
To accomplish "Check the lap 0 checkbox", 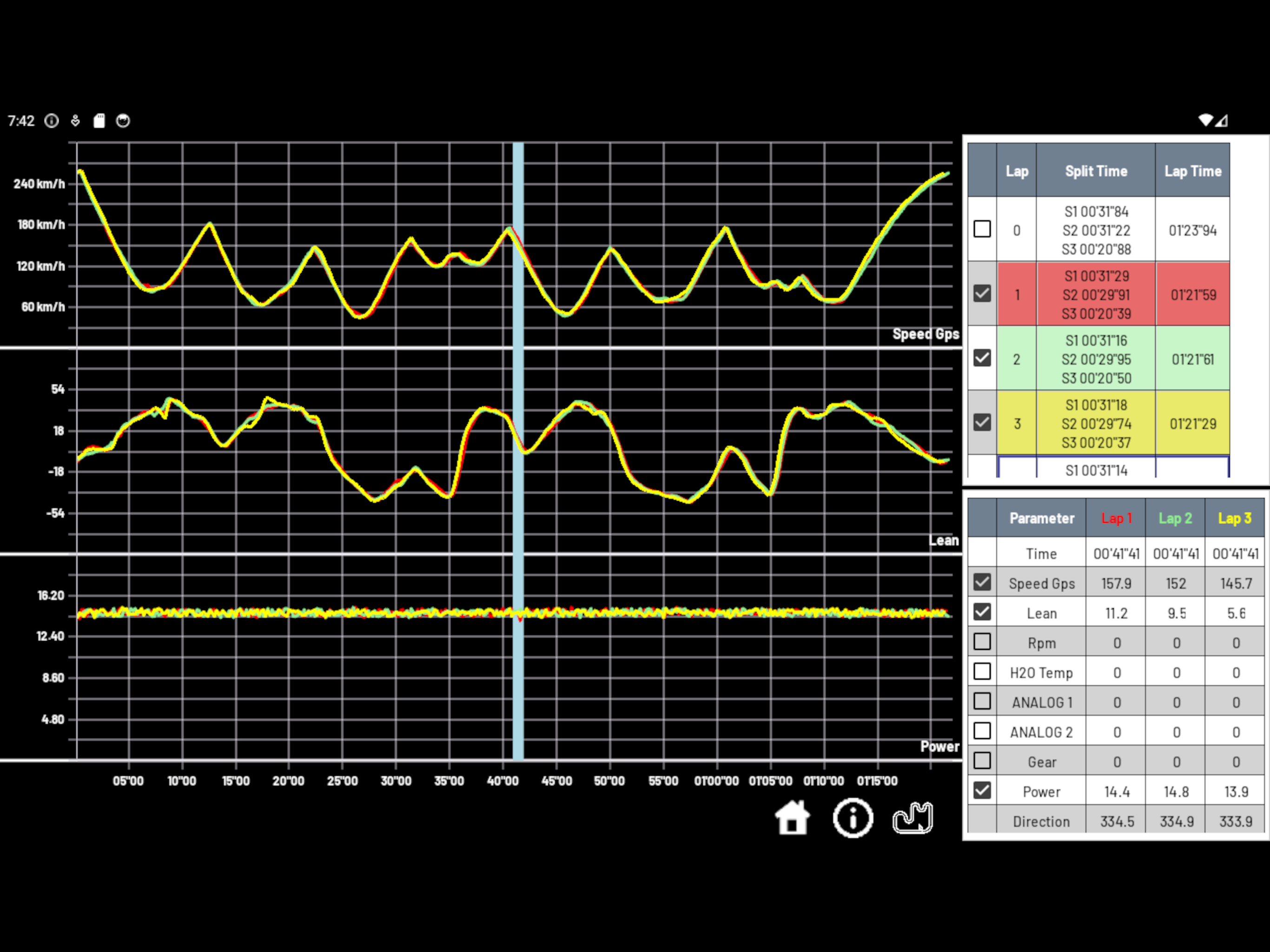I will point(982,229).
